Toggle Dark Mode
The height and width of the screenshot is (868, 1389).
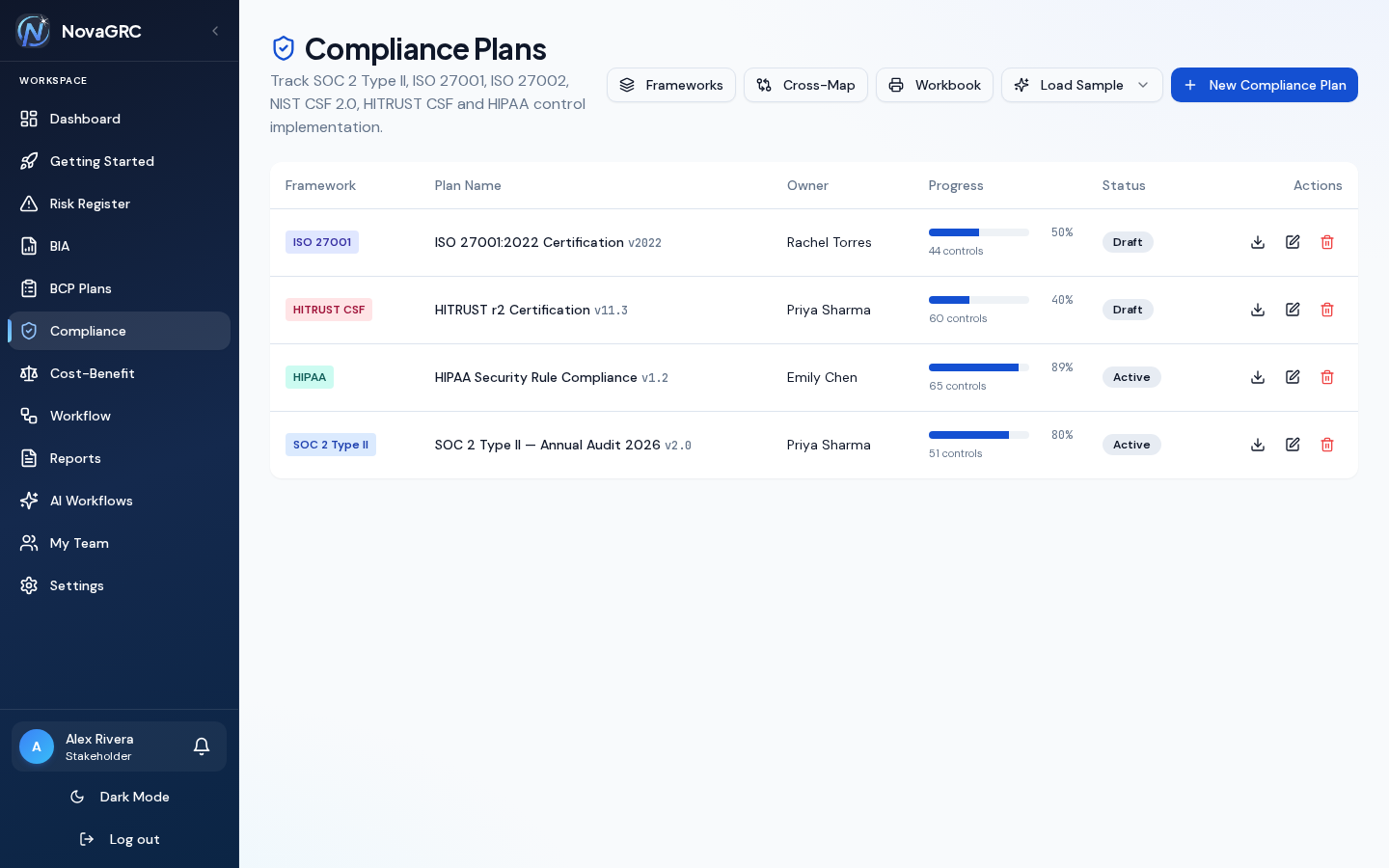[120, 797]
